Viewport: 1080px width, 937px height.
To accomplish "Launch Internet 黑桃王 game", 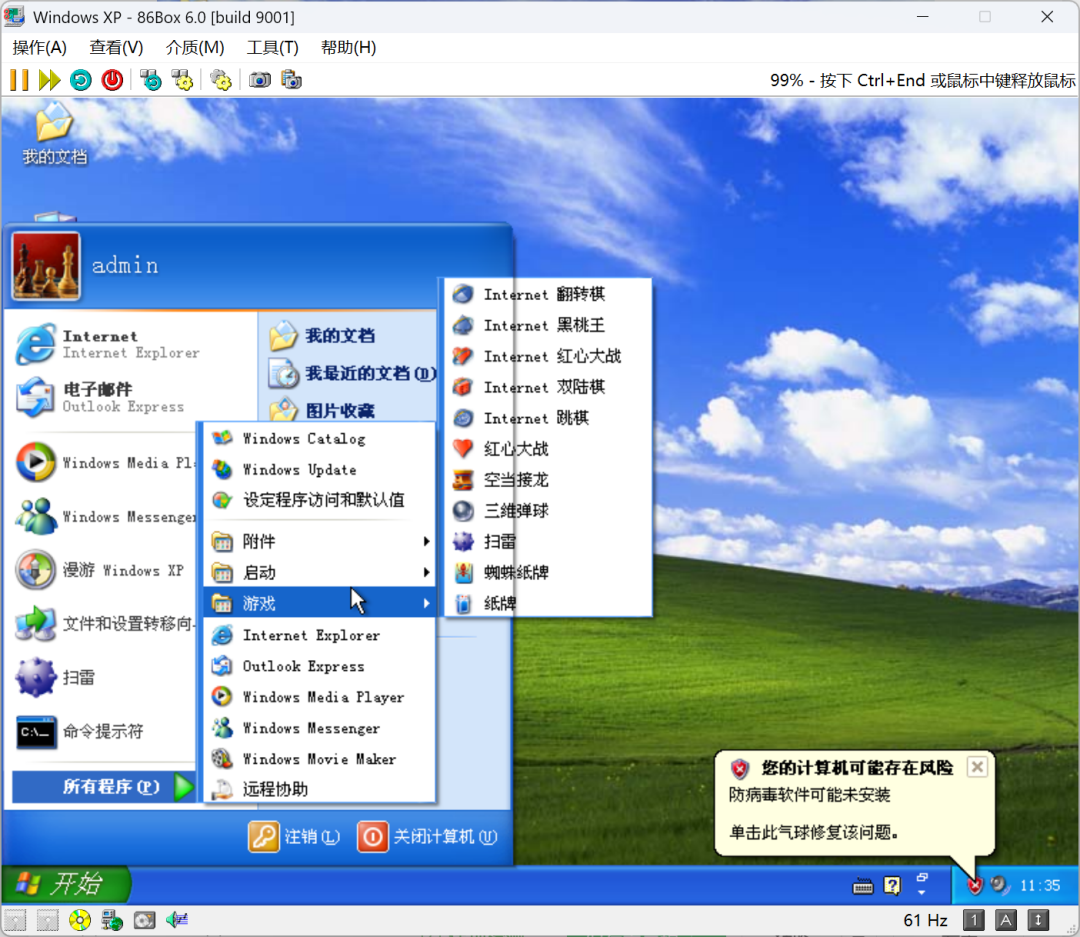I will click(x=548, y=325).
